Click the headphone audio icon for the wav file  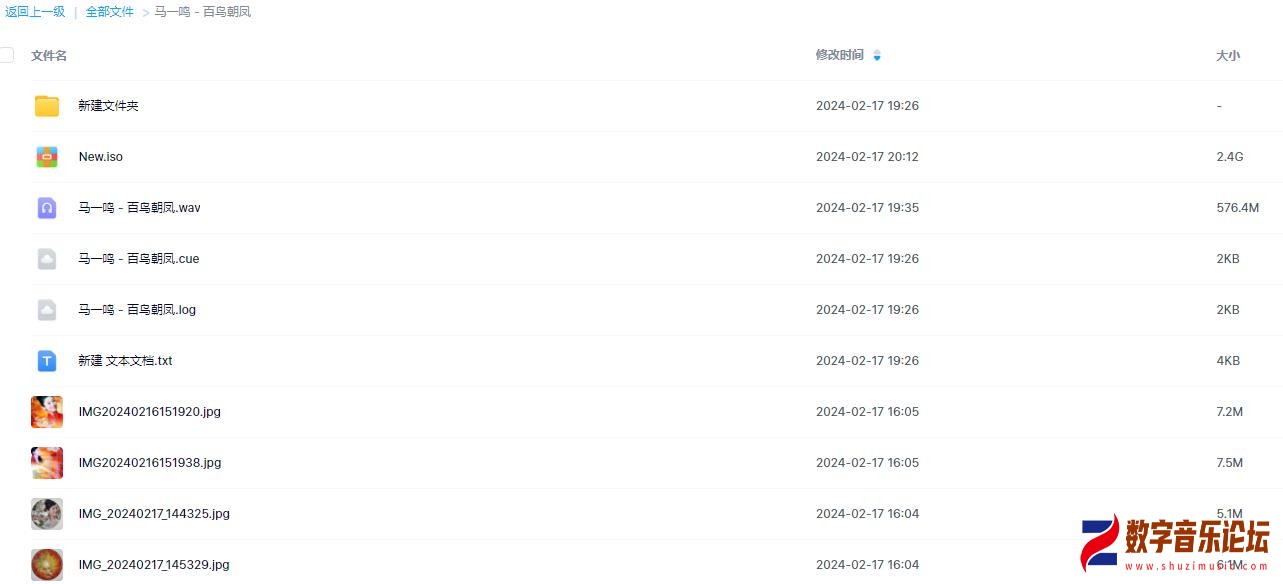point(47,208)
